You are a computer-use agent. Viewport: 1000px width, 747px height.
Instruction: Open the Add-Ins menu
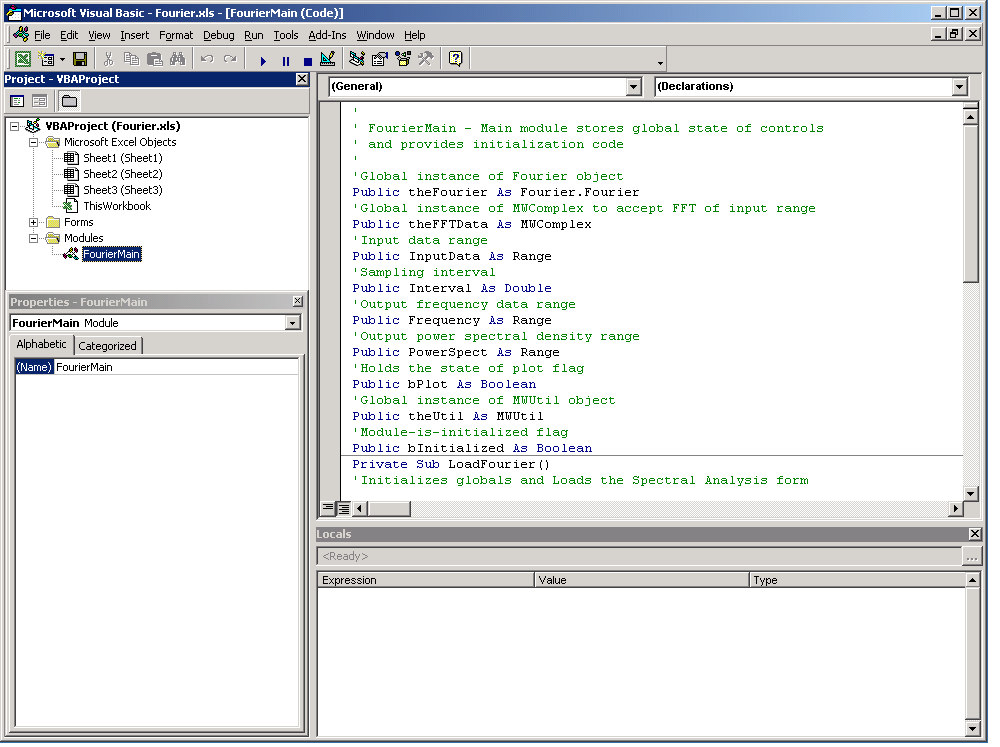327,35
